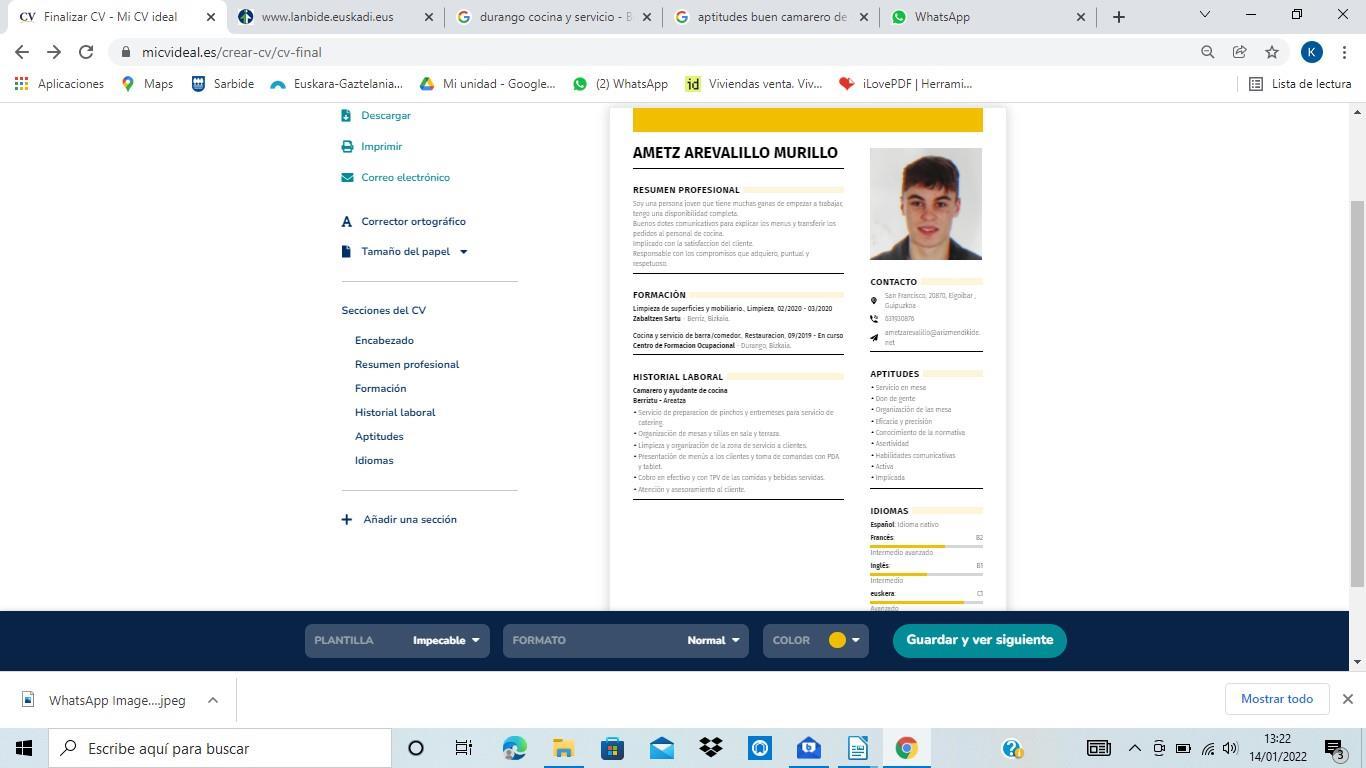Click the Corrector ortográfico letter icon
The width and height of the screenshot is (1366, 768).
[x=347, y=222]
